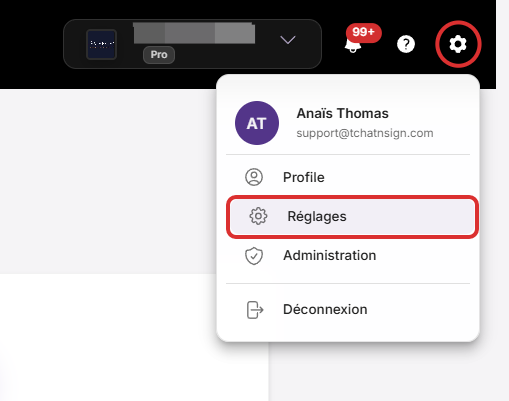Click the red 99+ notification badge
Screen dimensions: 509x401
point(364,32)
